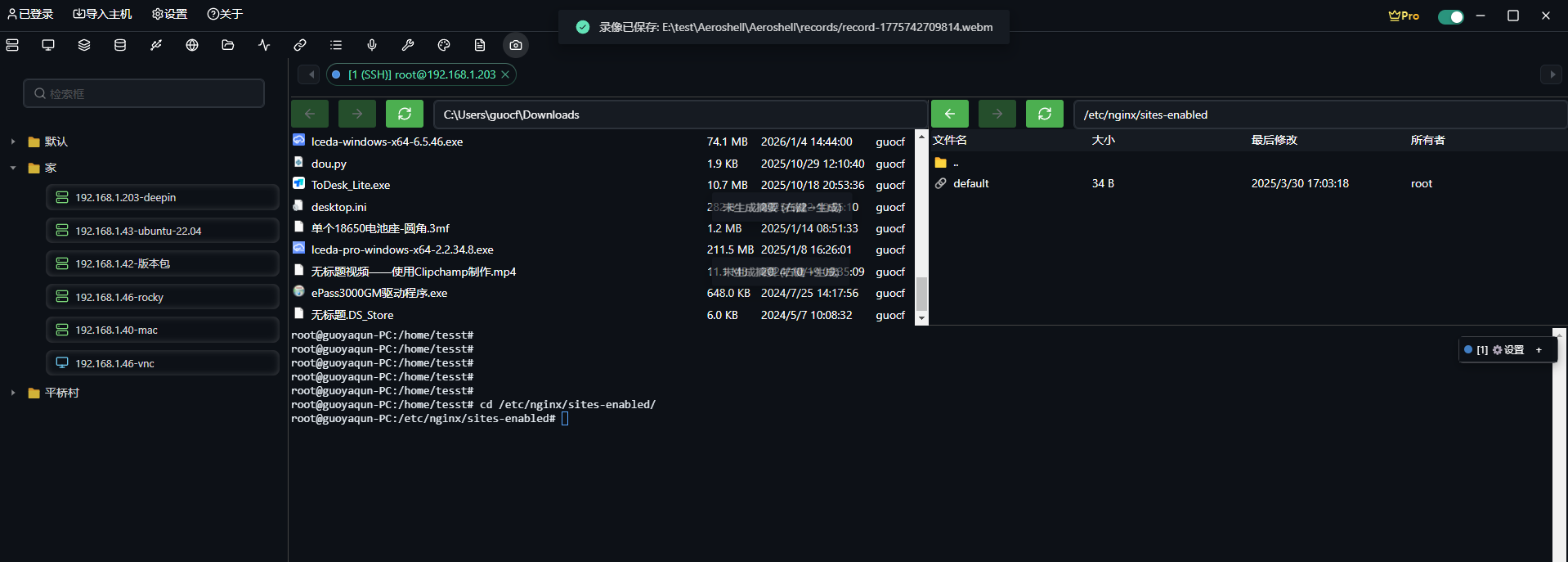Click the camera screenshot icon in toolbar
The image size is (1568, 562).
tap(516, 45)
